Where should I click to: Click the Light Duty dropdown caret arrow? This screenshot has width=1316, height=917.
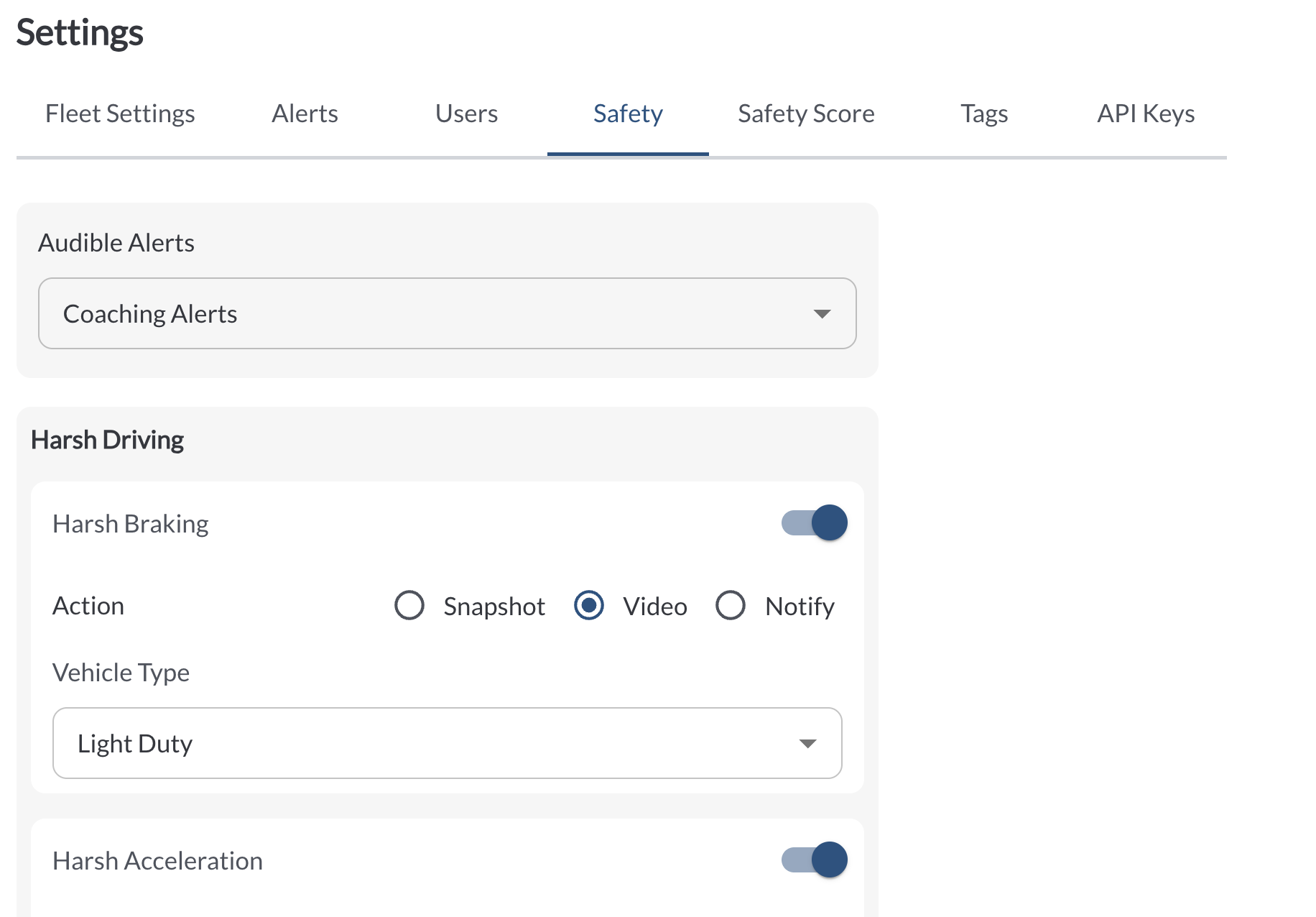(x=807, y=744)
